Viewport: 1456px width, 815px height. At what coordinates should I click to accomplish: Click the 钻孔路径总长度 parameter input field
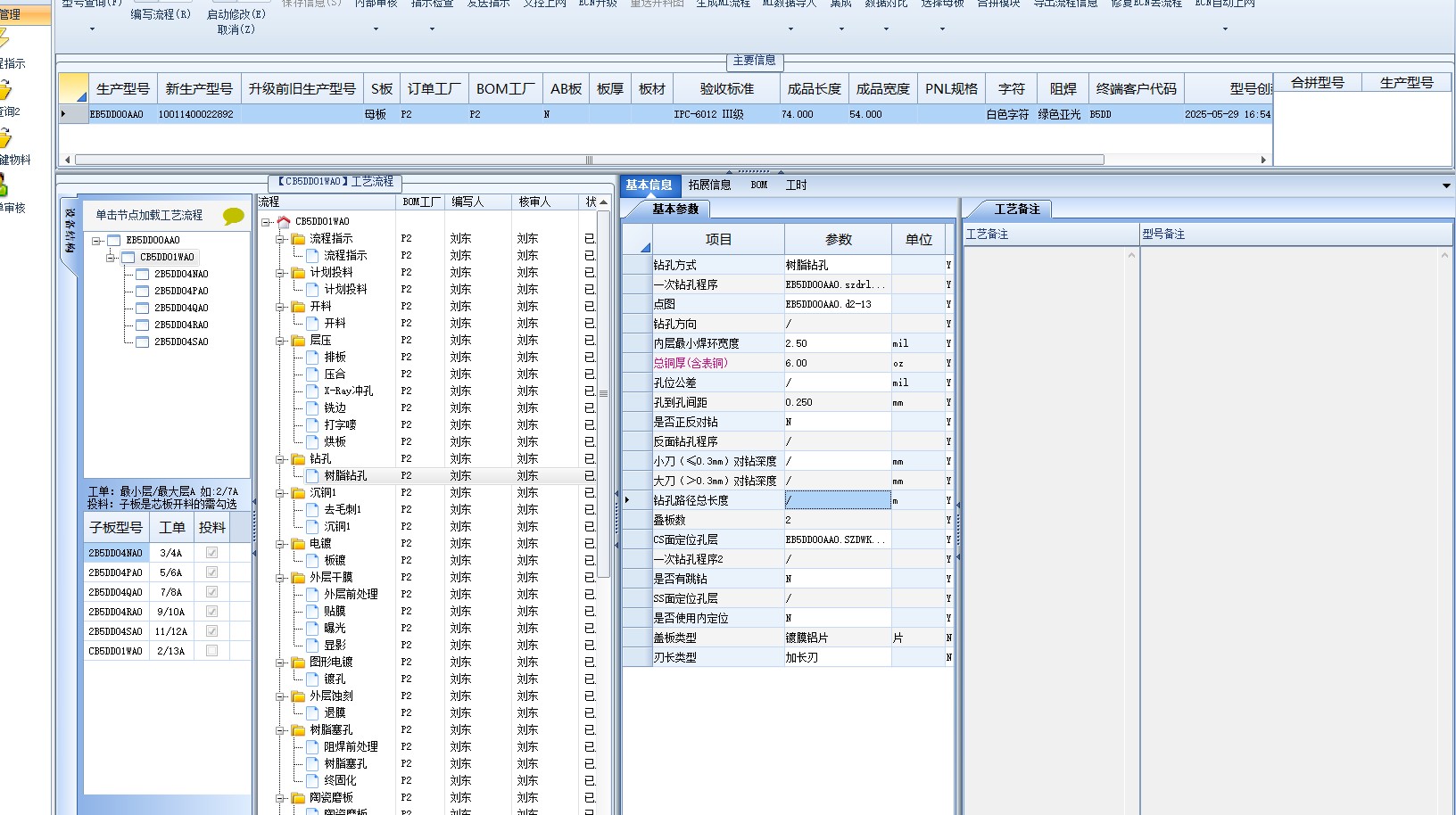pos(838,500)
